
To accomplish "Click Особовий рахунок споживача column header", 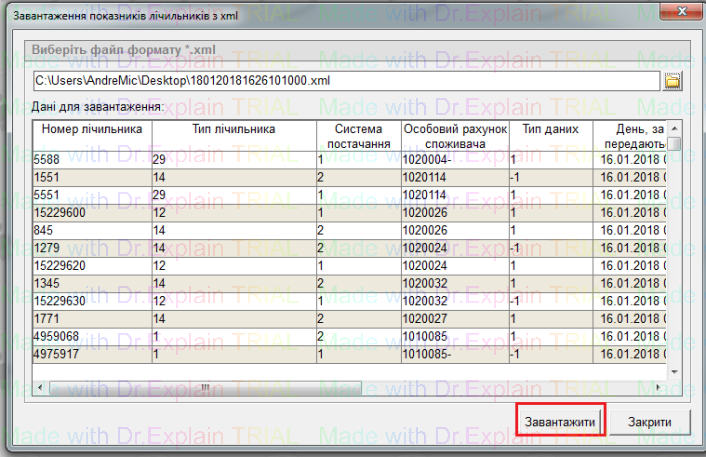I will [x=455, y=135].
